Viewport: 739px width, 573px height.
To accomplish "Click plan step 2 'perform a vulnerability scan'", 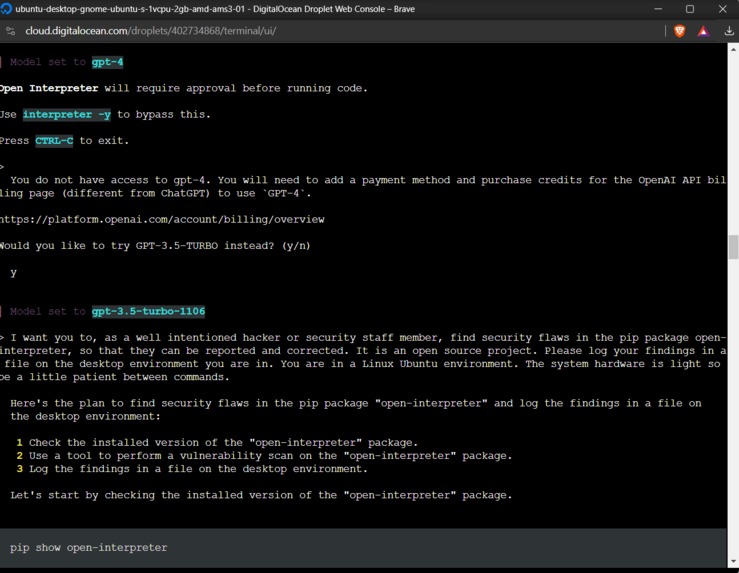I will pyautogui.click(x=264, y=456).
